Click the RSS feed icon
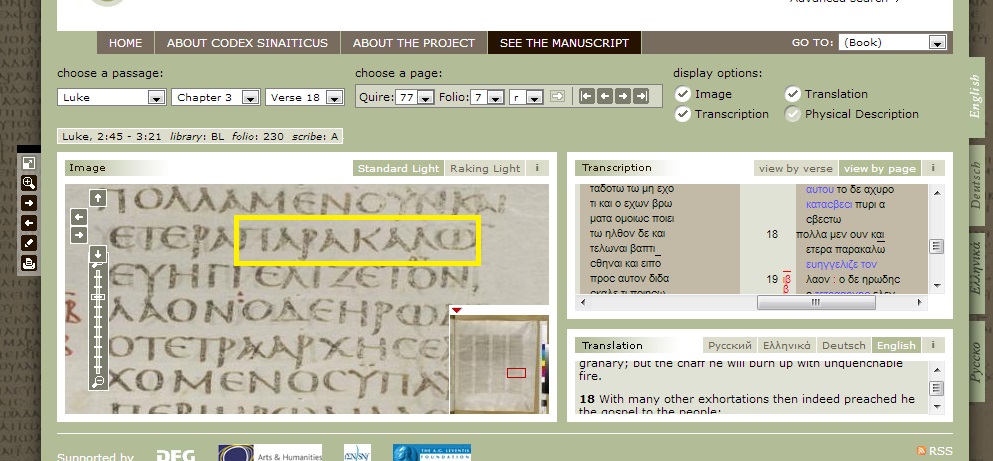 [x=922, y=451]
